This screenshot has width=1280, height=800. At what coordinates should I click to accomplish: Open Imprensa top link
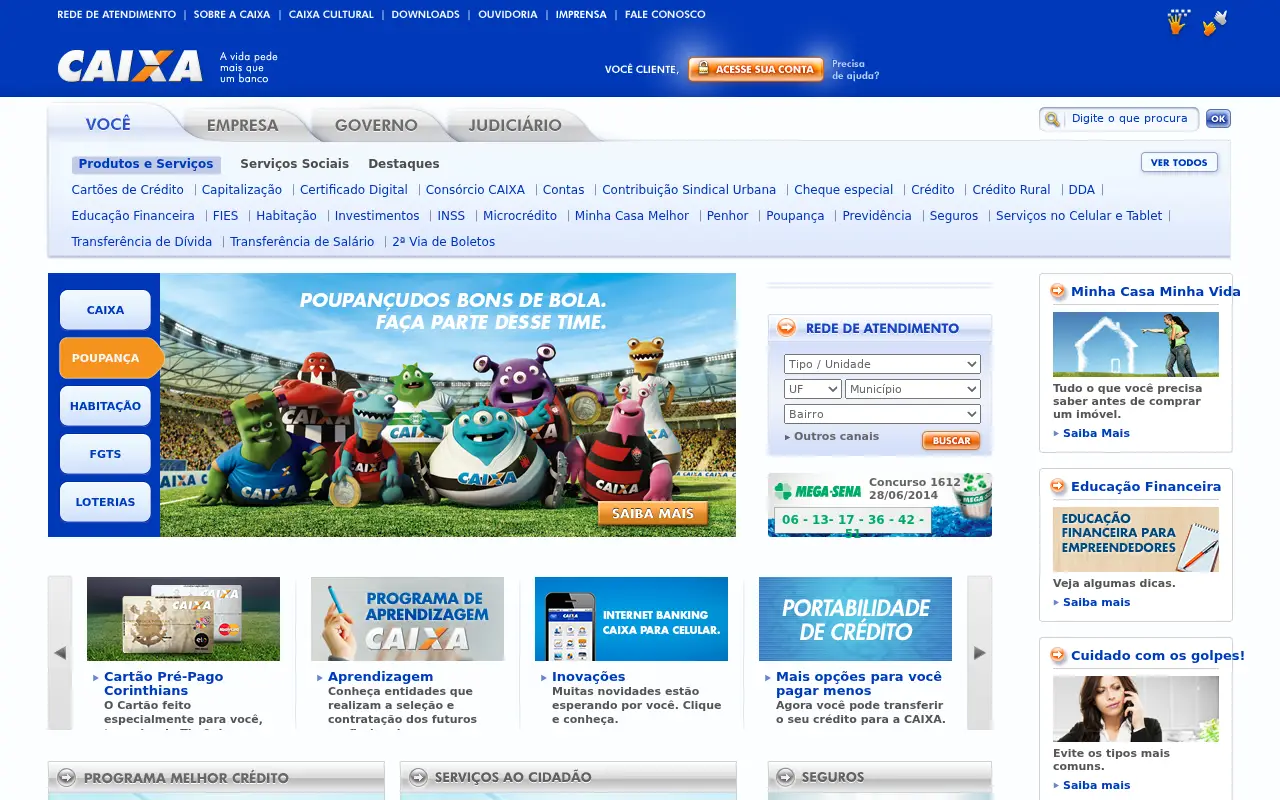coord(581,14)
